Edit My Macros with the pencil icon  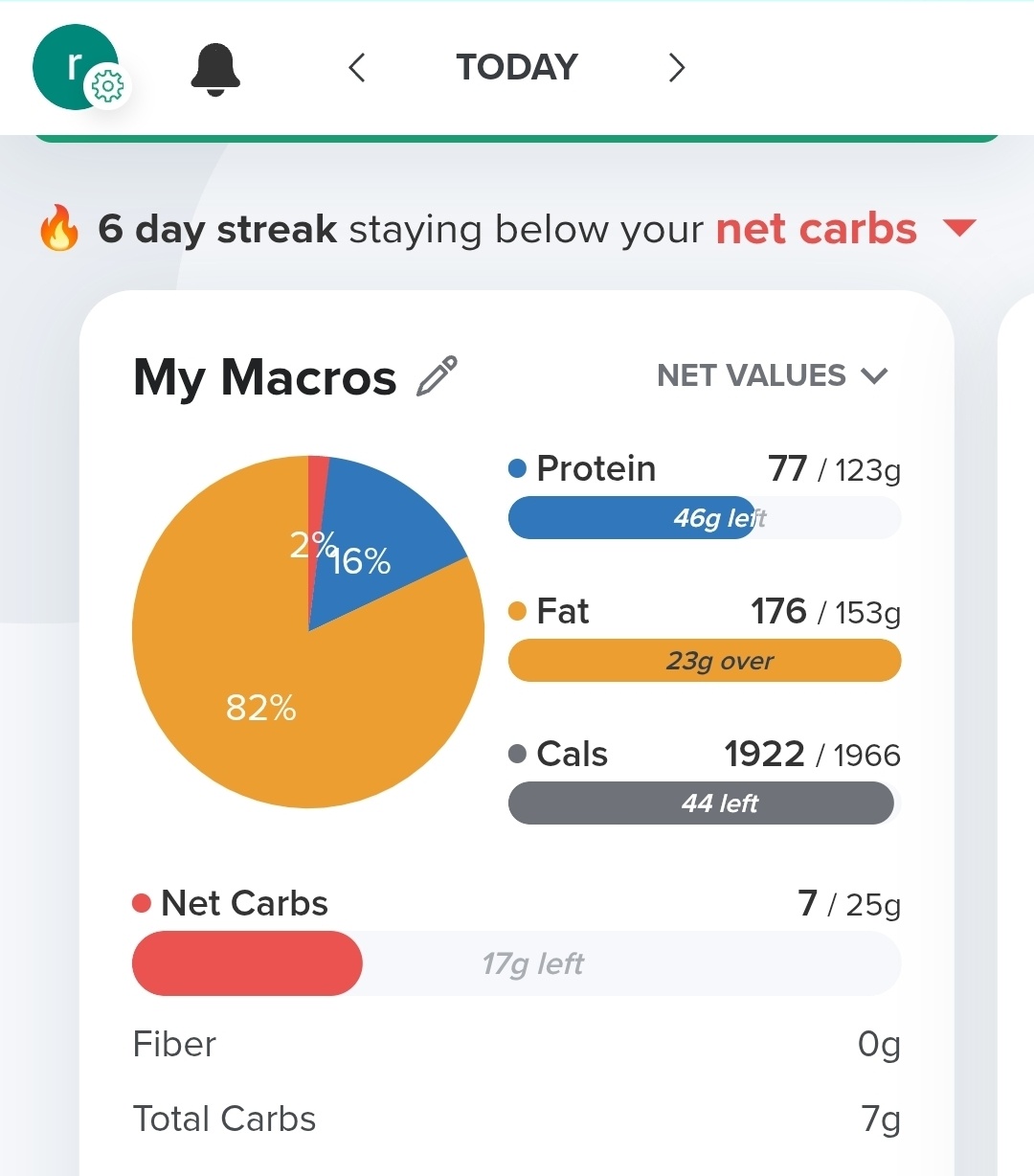(x=437, y=376)
